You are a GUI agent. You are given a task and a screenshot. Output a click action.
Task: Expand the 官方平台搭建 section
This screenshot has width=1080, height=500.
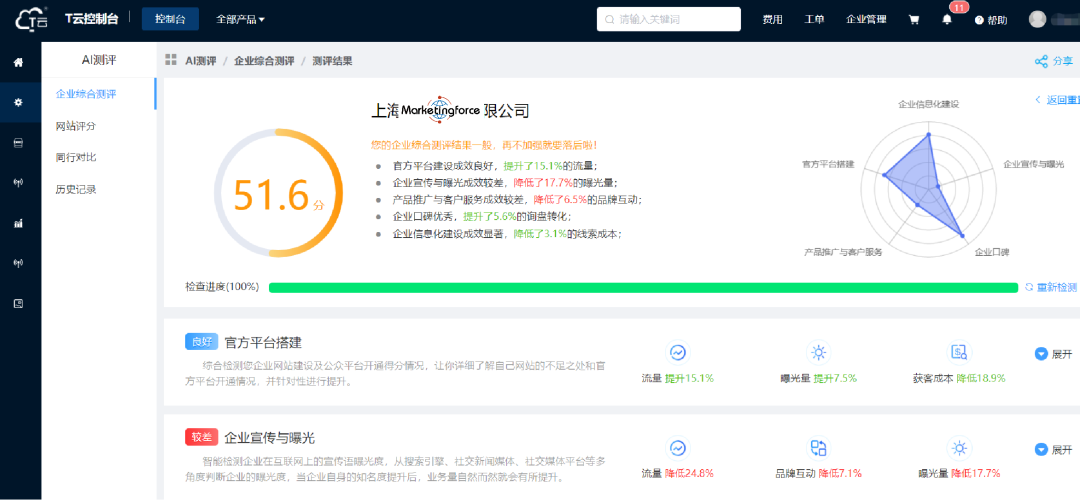(x=1053, y=354)
